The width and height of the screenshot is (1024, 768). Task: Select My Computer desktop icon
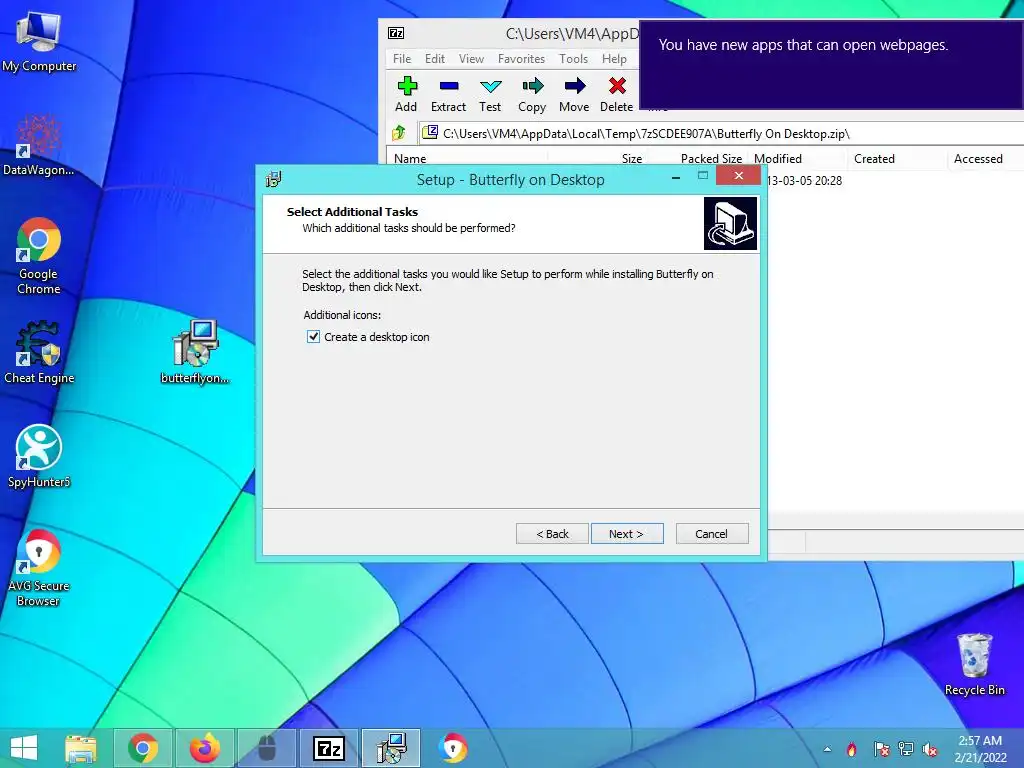(x=39, y=43)
